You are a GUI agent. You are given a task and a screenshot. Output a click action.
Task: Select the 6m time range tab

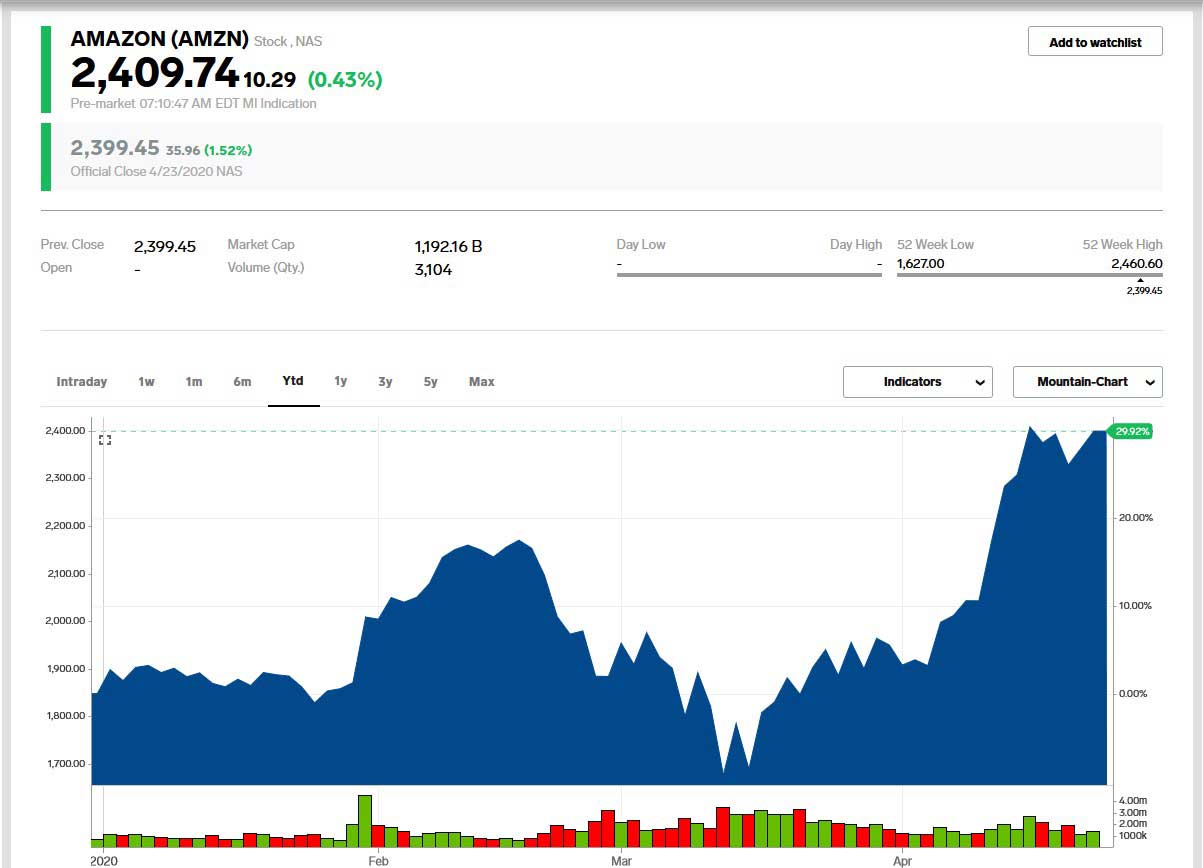point(242,382)
